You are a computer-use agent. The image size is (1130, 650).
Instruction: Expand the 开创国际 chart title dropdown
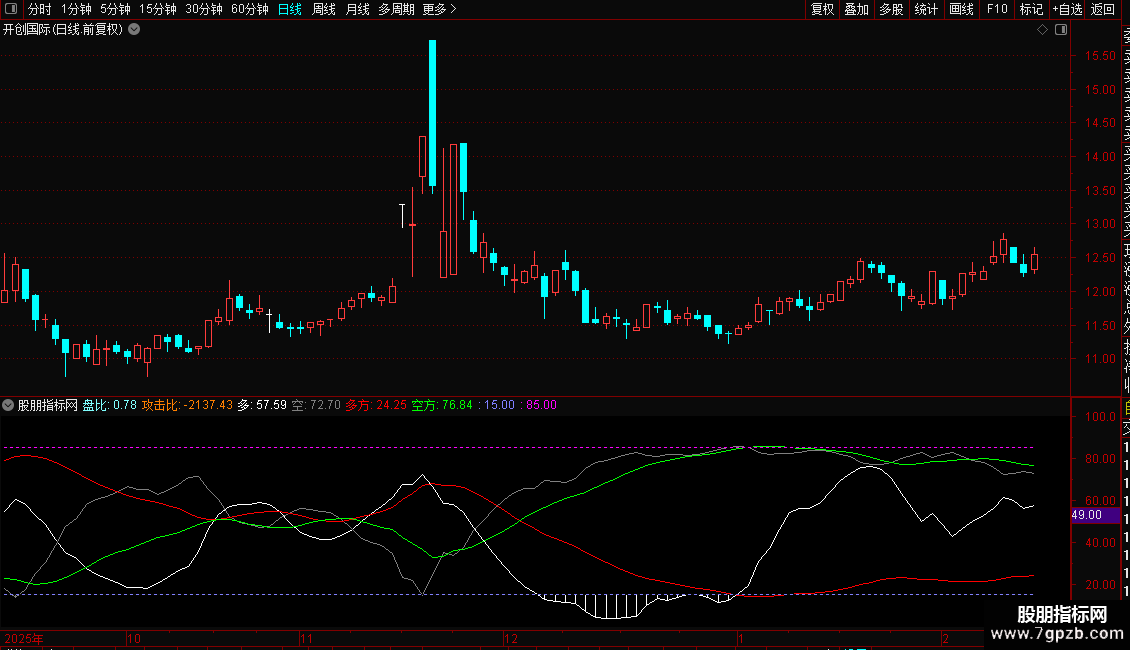click(134, 29)
